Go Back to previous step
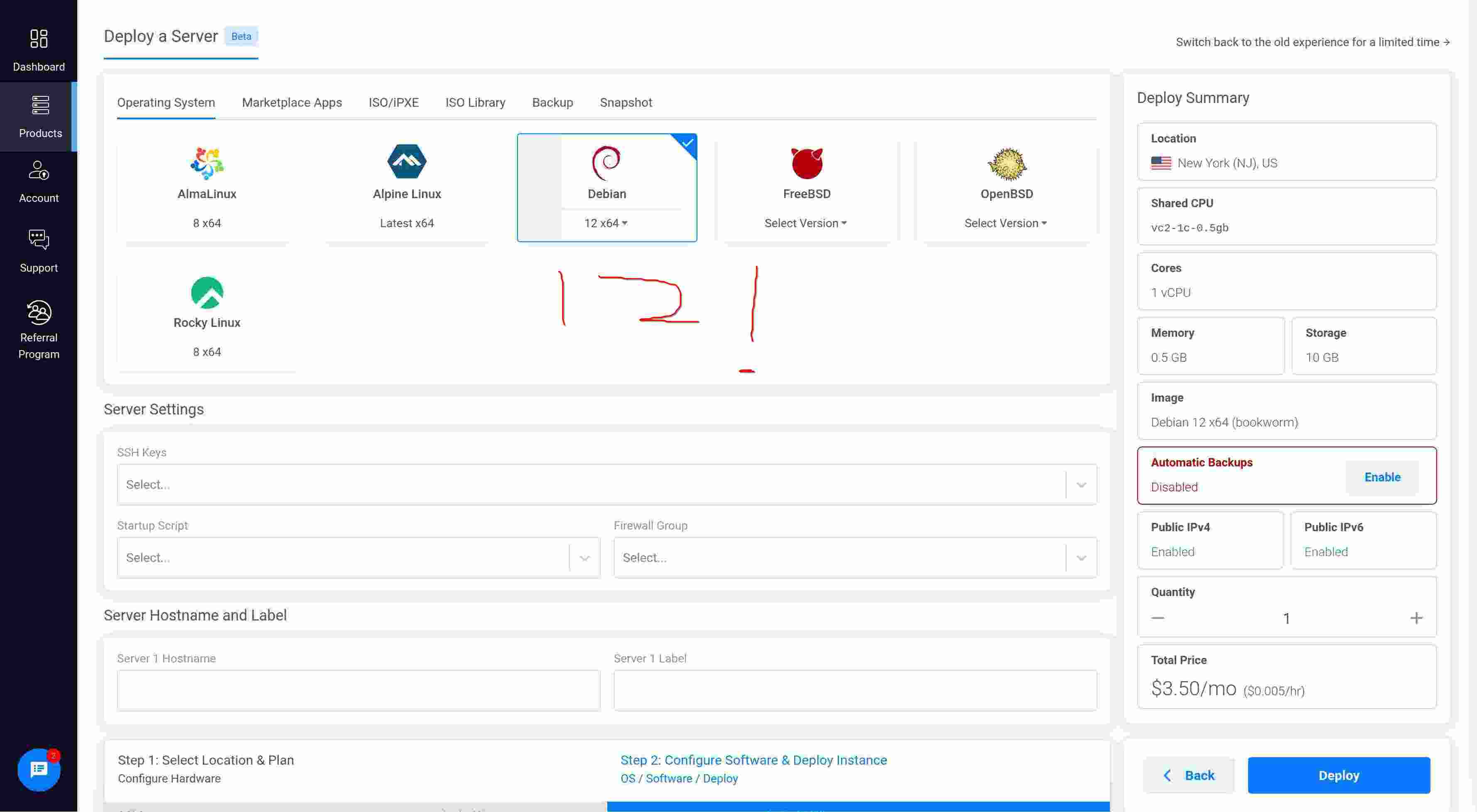The image size is (1477, 812). tap(1189, 775)
